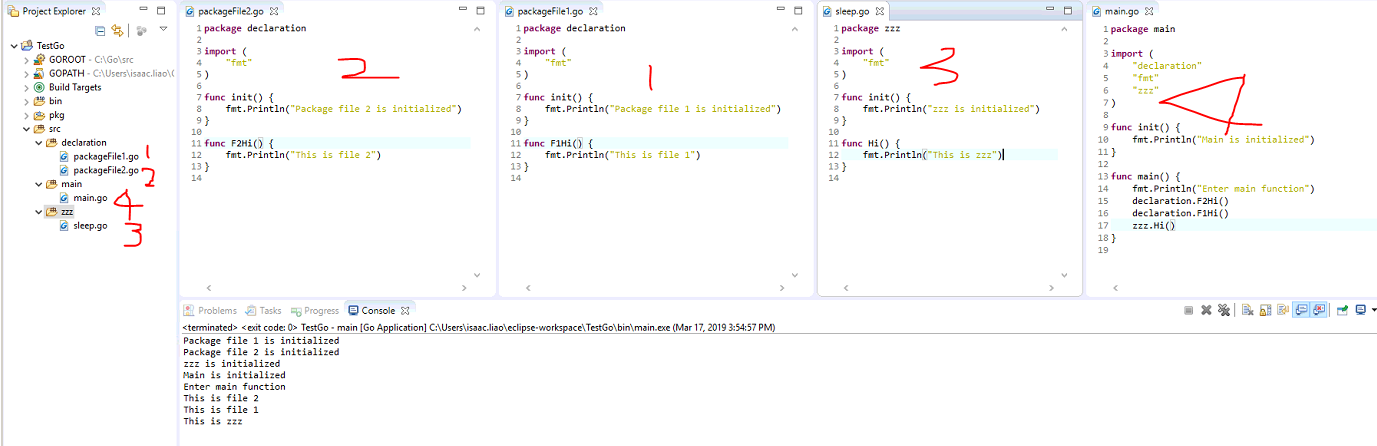Viewport: 1377px width, 446px height.
Task: Click Remove Launch (single X) in Console
Action: pyautogui.click(x=1206, y=310)
